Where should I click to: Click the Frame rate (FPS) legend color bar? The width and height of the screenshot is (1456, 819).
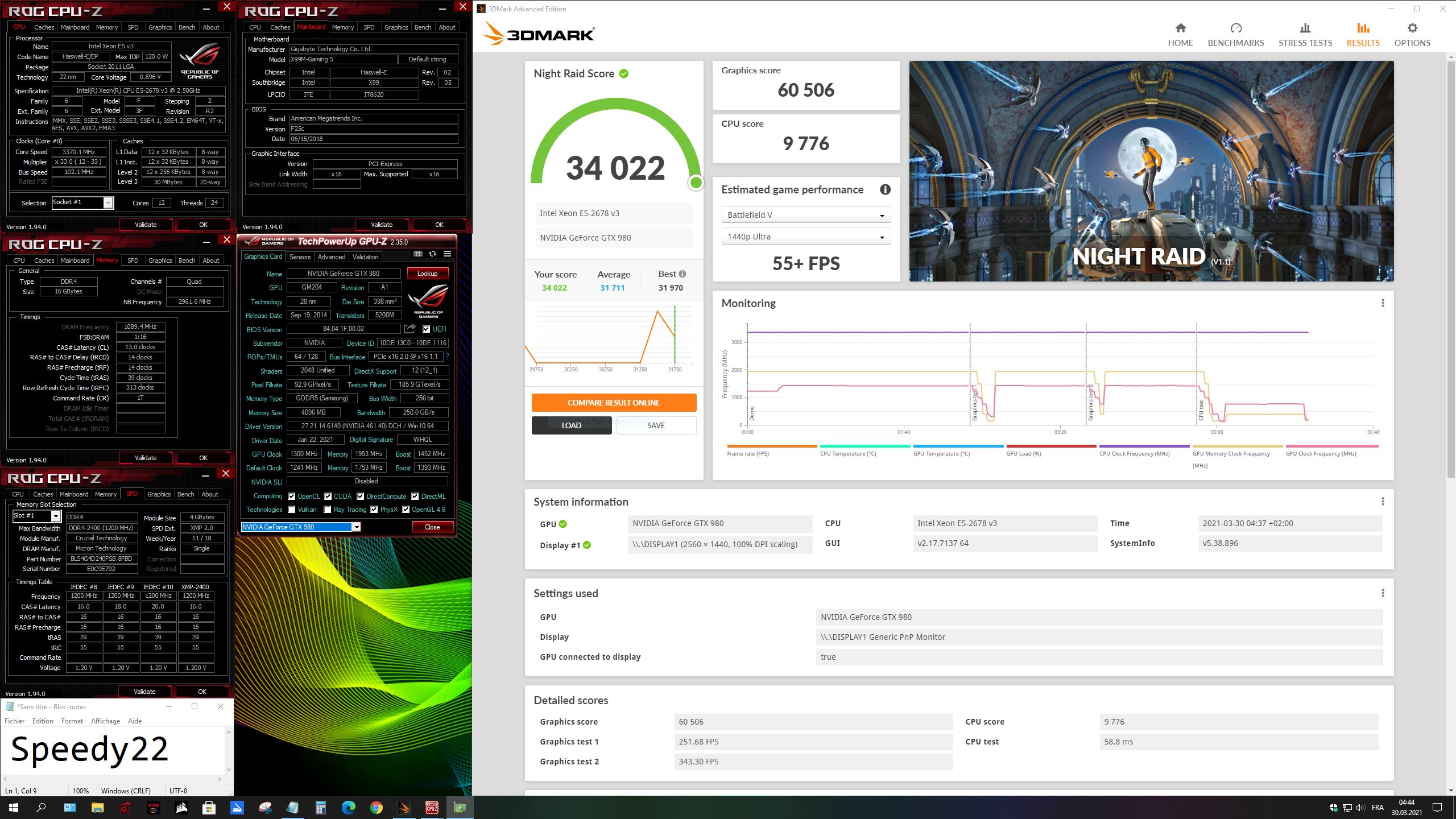point(772,446)
